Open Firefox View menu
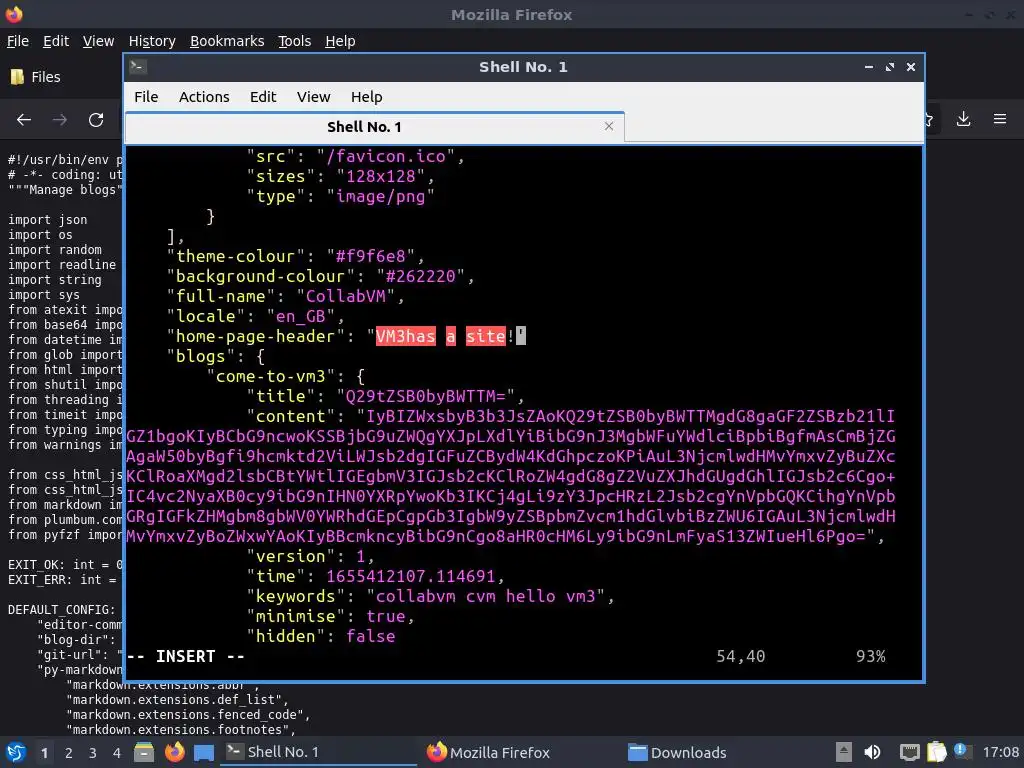Screen dimensions: 1024x768 tap(98, 41)
